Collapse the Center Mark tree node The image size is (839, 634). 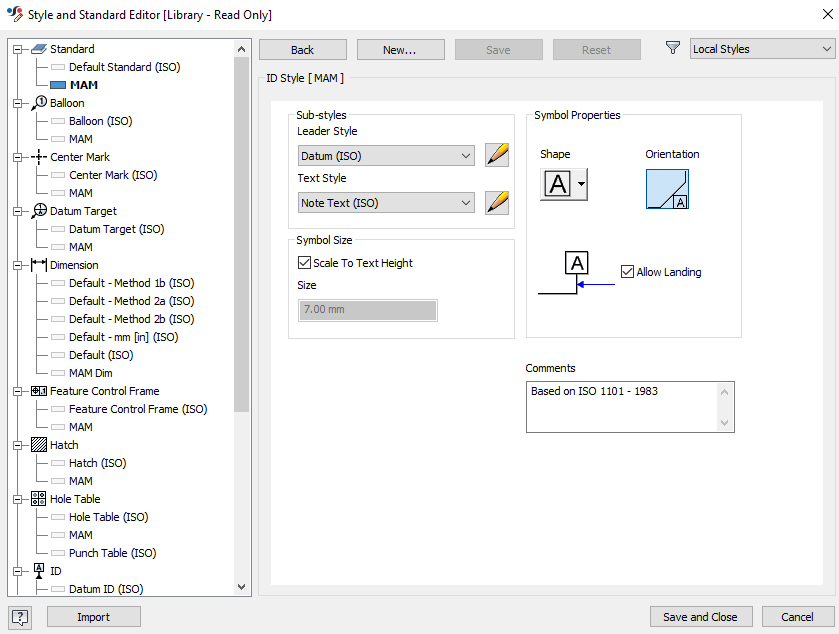pos(18,157)
